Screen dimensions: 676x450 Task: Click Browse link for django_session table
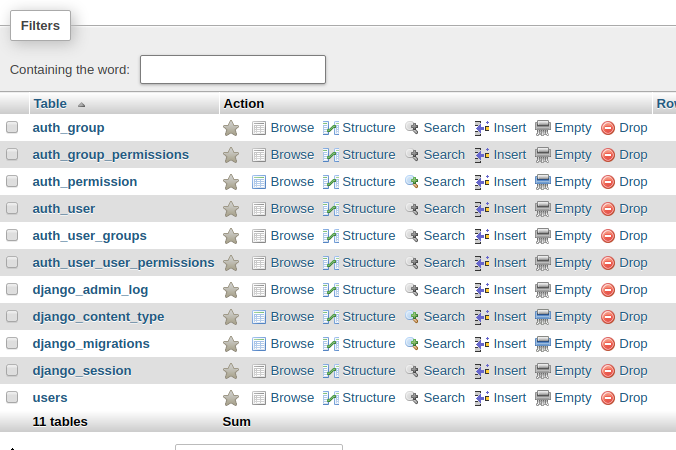292,371
